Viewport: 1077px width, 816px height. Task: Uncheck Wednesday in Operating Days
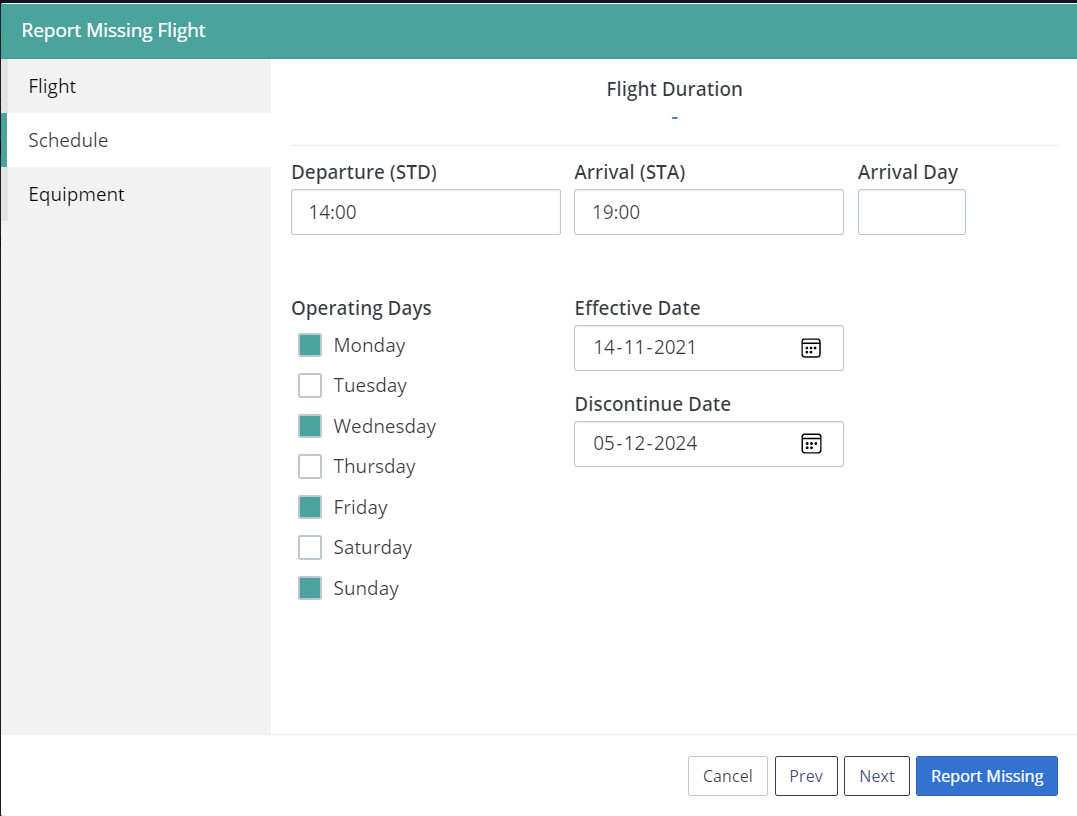[310, 425]
